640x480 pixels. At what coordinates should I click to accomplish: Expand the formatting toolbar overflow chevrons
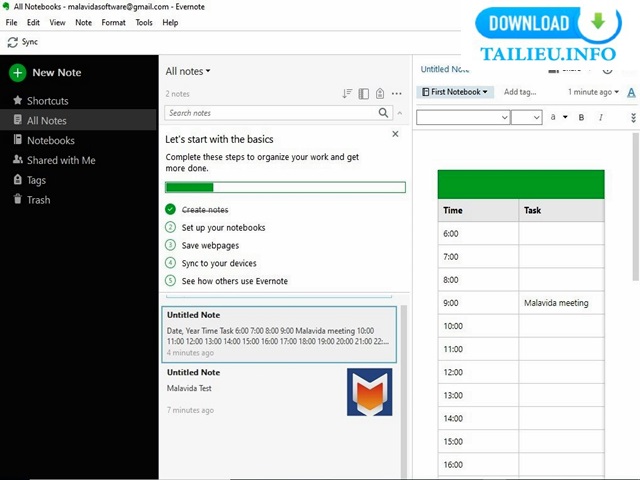[633, 118]
